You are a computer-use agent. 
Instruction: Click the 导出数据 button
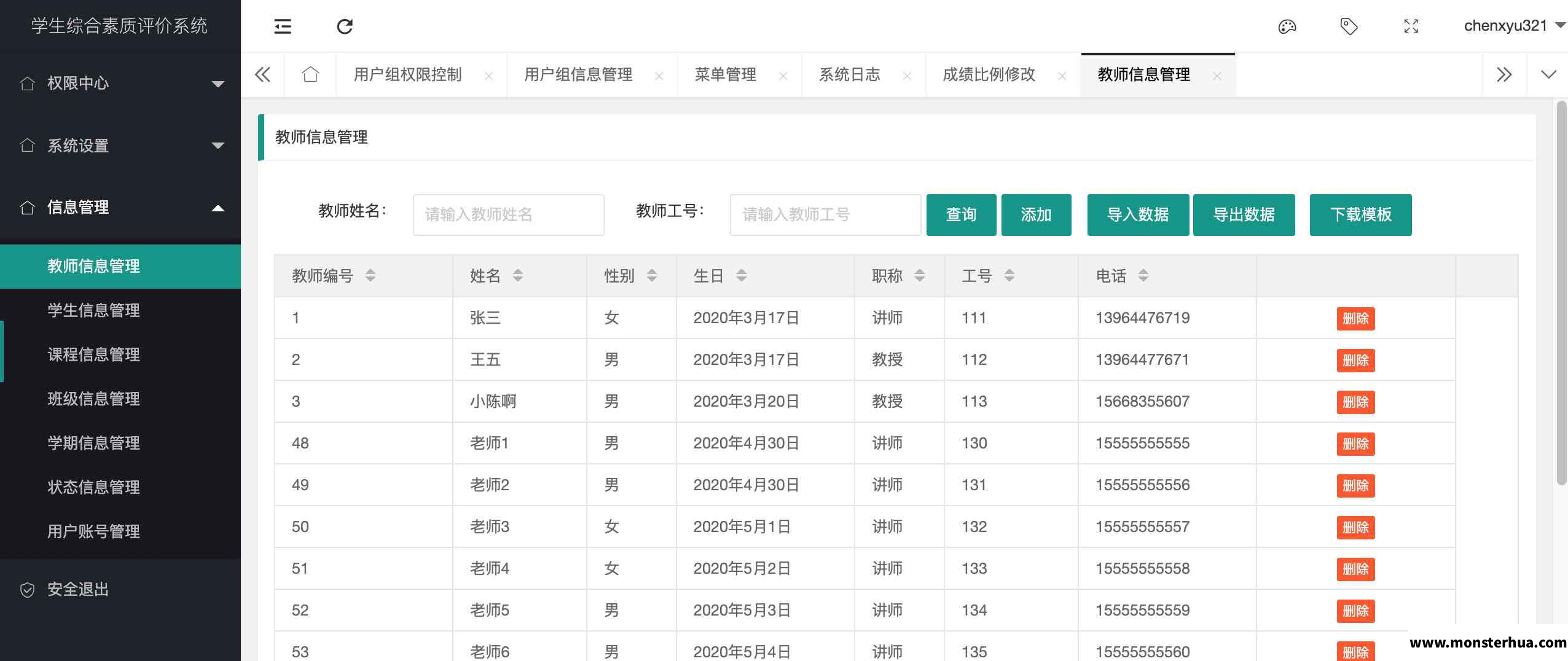pyautogui.click(x=1244, y=214)
